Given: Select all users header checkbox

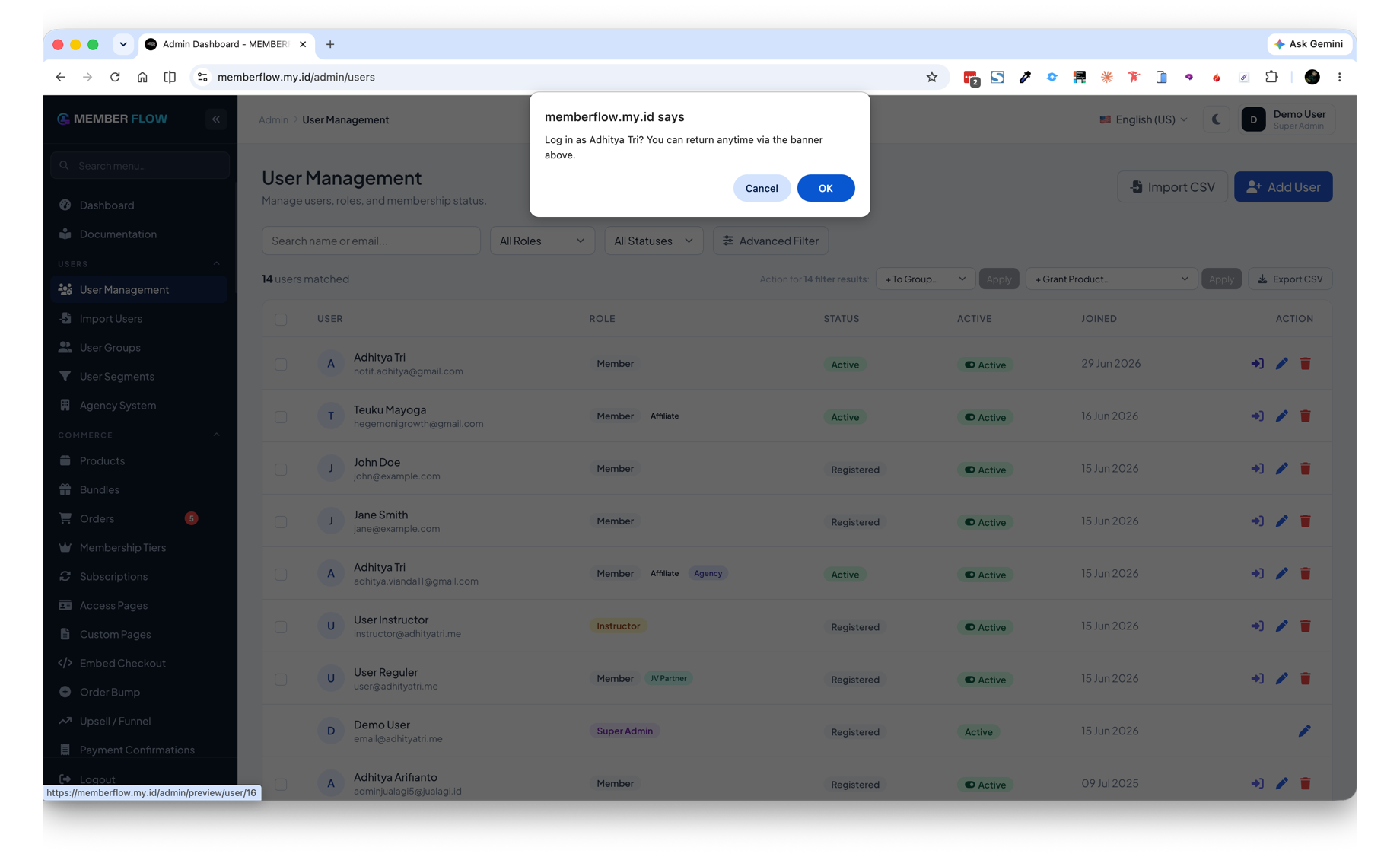Looking at the screenshot, I should 281,319.
